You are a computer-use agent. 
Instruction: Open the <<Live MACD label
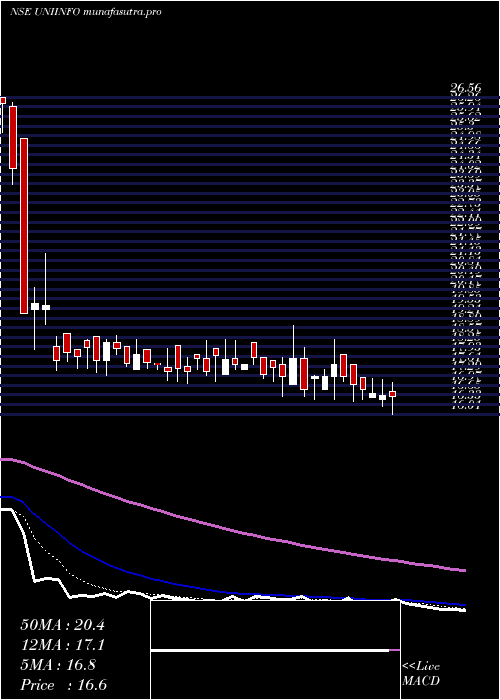click(x=421, y=674)
